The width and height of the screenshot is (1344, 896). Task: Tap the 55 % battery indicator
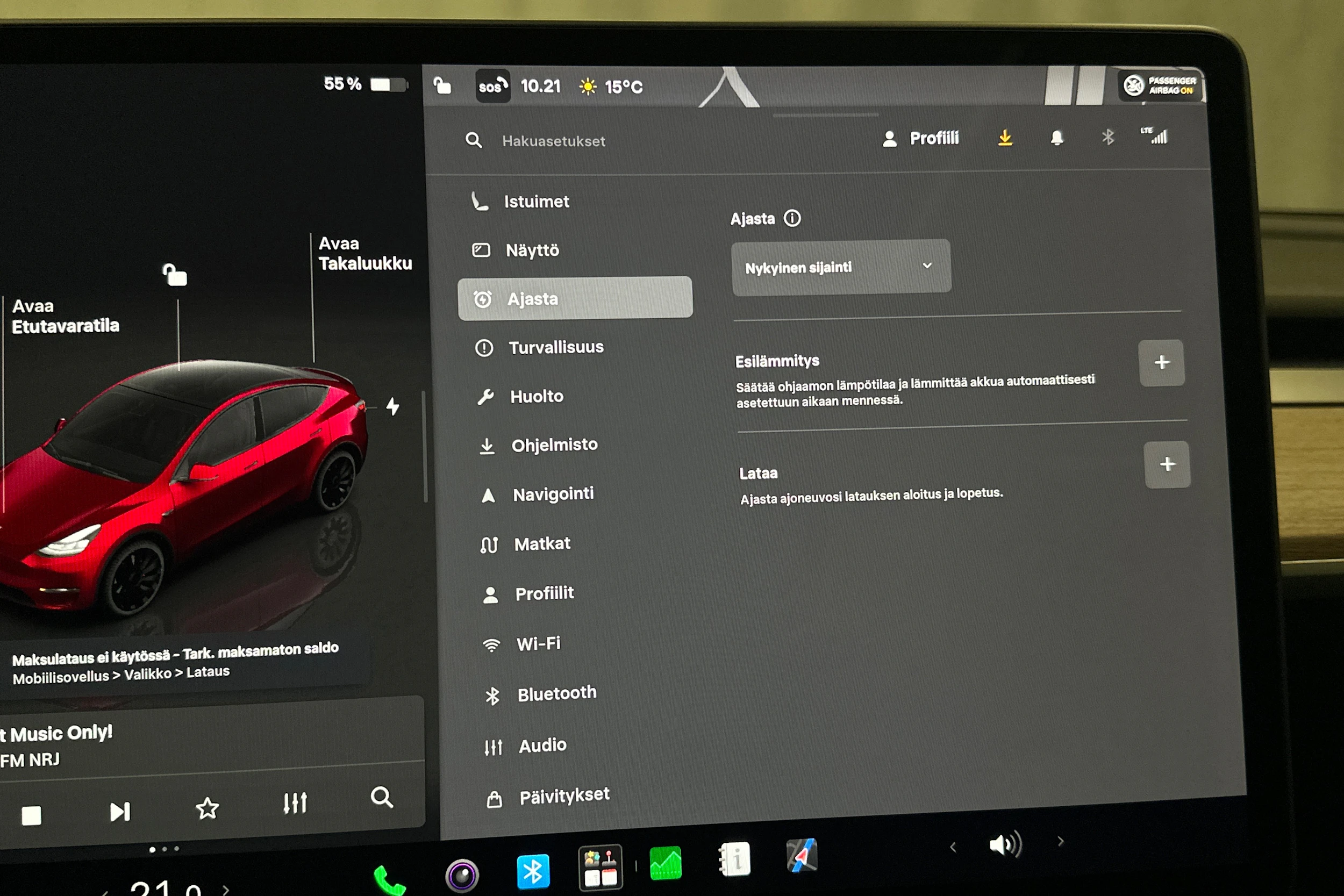366,84
